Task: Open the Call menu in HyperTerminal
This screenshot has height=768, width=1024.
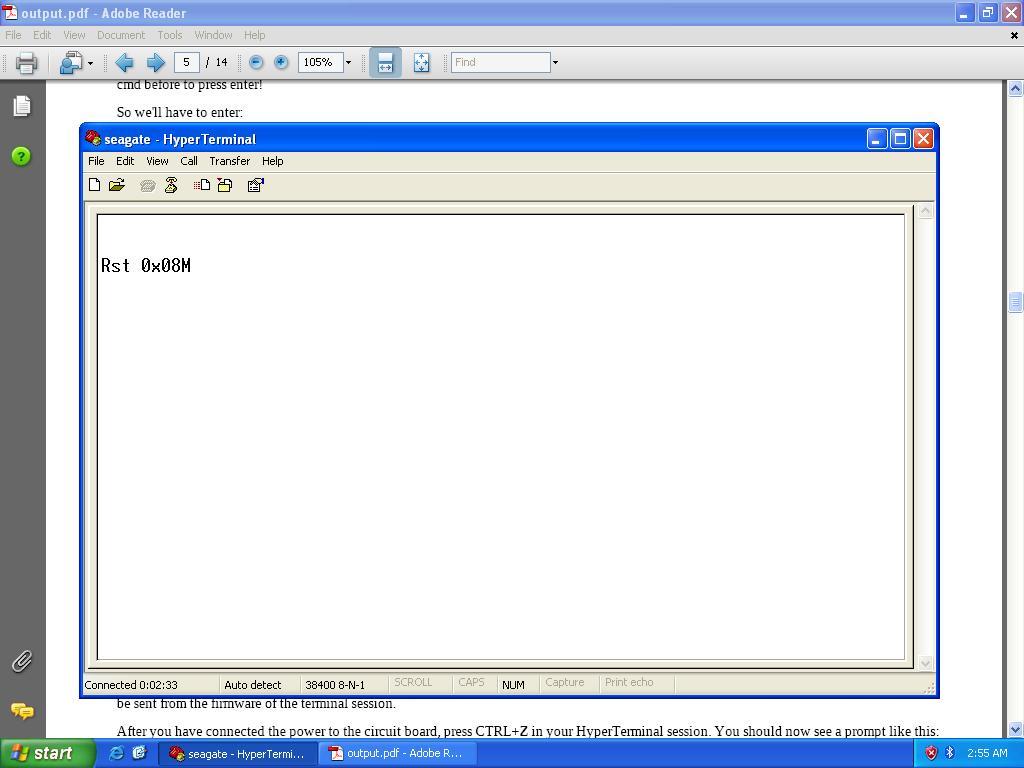Action: click(x=189, y=161)
